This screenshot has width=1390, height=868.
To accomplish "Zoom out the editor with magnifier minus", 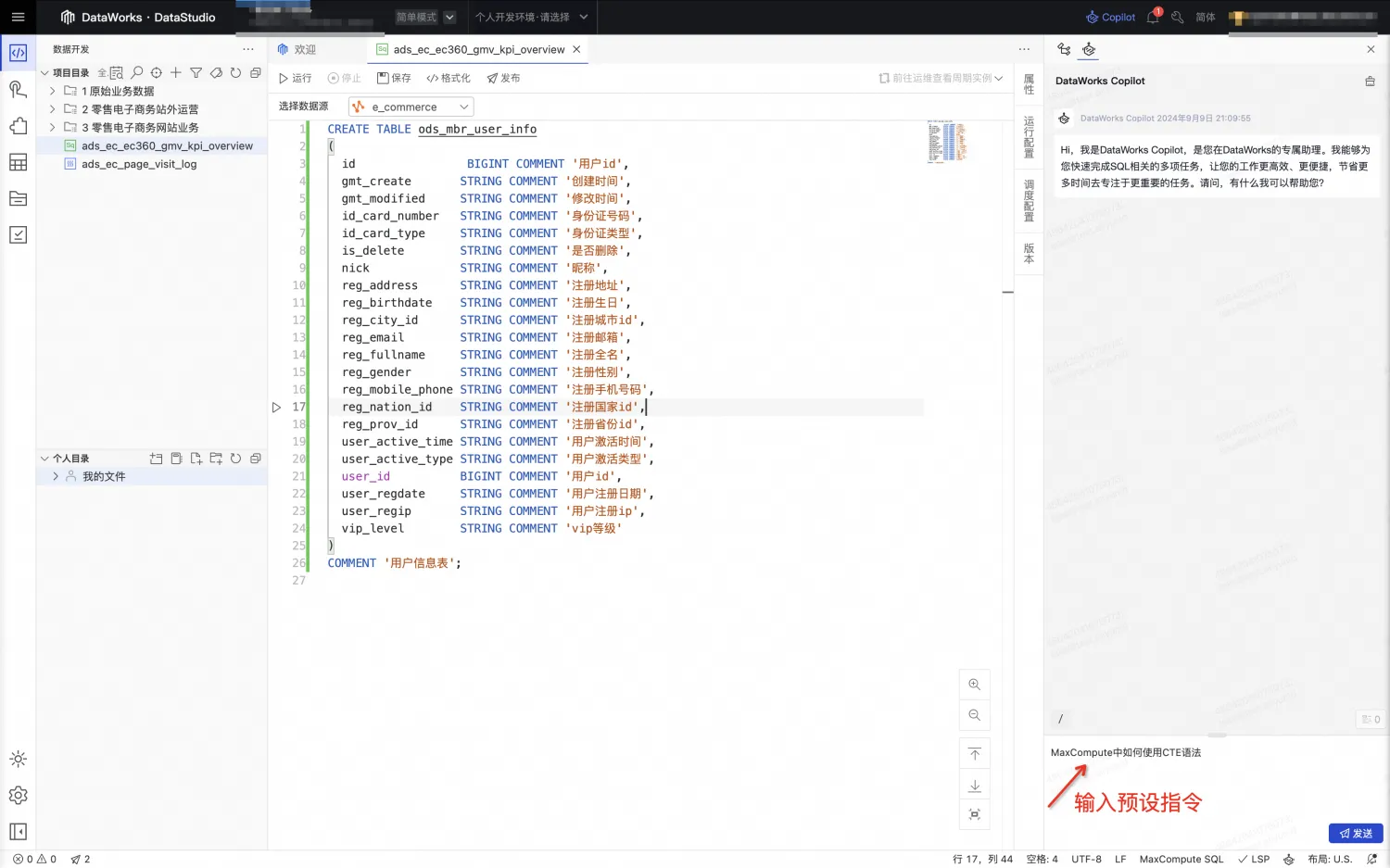I will tap(974, 715).
